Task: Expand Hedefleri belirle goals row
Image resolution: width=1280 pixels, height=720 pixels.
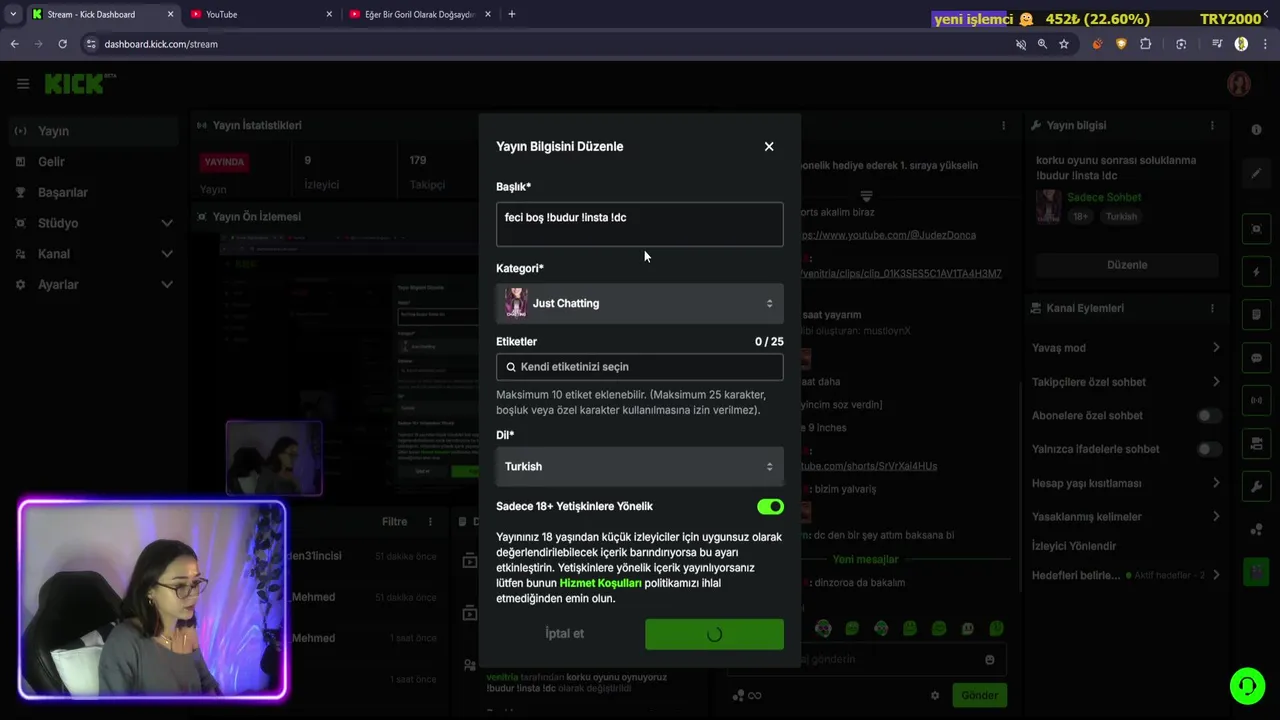Action: click(1126, 576)
